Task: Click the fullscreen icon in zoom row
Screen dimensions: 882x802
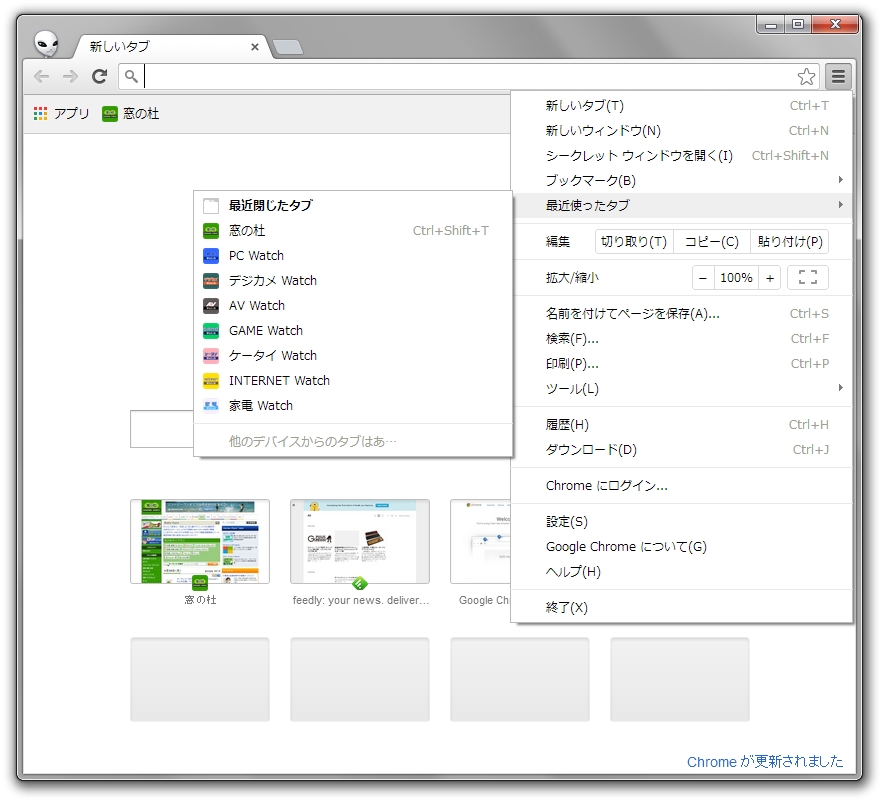Action: click(x=808, y=277)
